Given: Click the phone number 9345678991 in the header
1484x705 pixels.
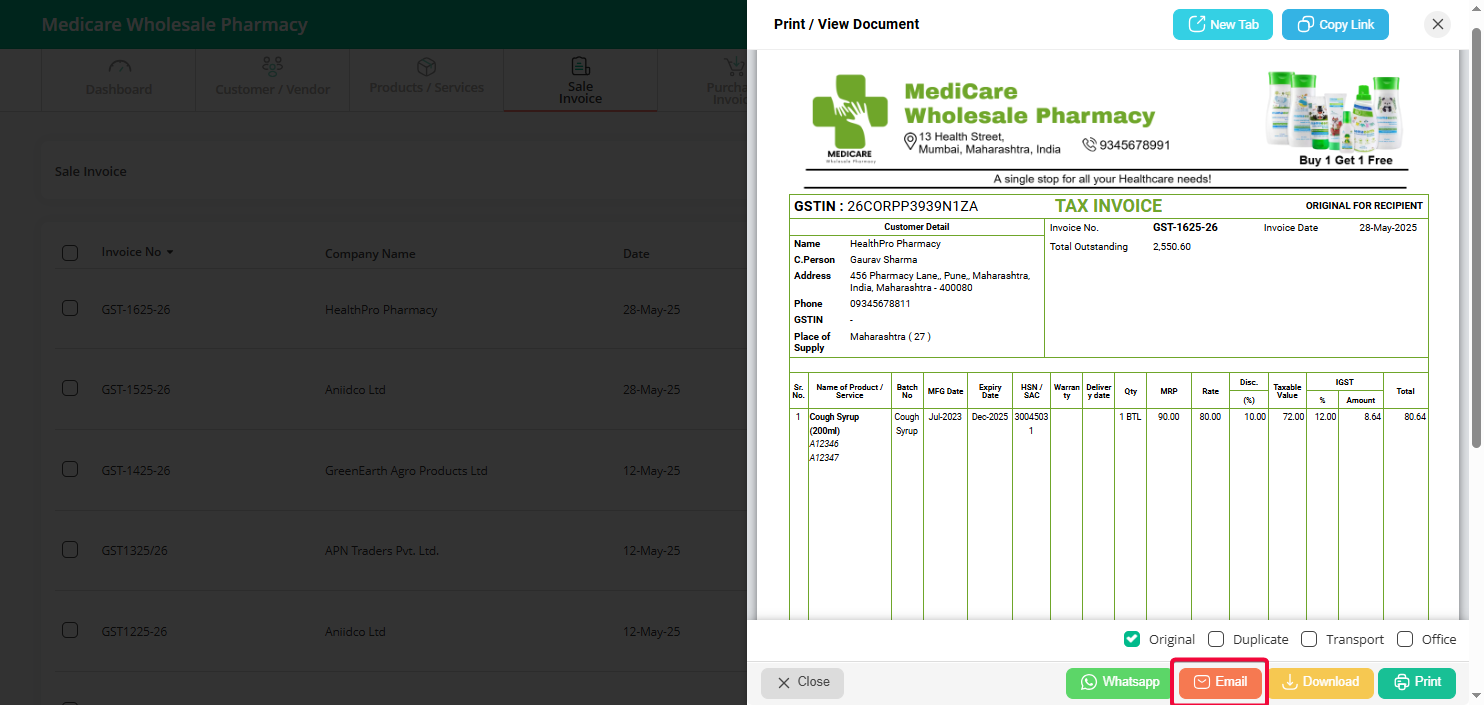Looking at the screenshot, I should (x=1135, y=145).
